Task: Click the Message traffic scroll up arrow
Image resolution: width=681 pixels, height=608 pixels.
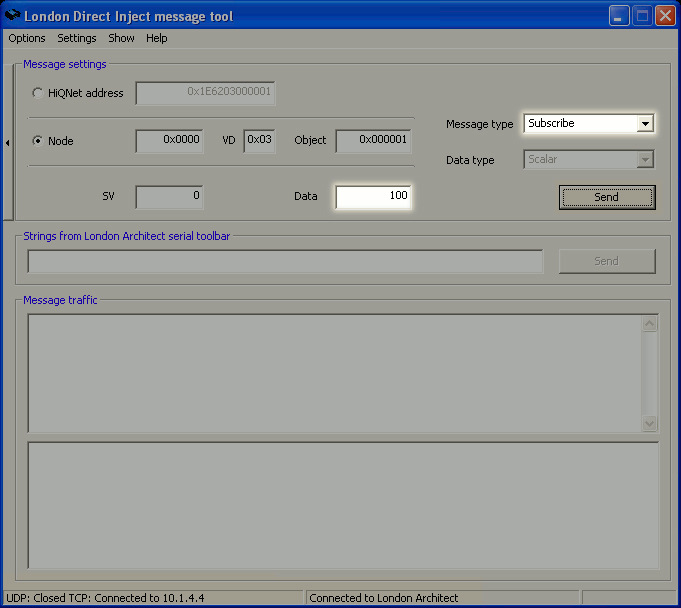Action: point(649,324)
